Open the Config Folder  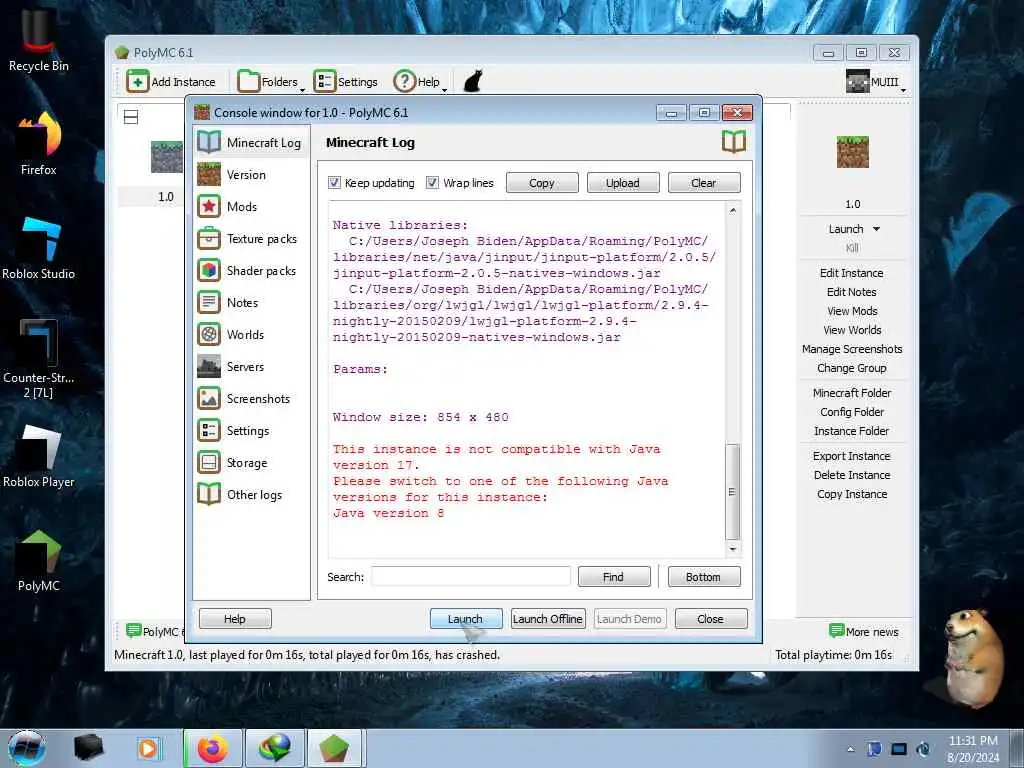[x=852, y=411]
